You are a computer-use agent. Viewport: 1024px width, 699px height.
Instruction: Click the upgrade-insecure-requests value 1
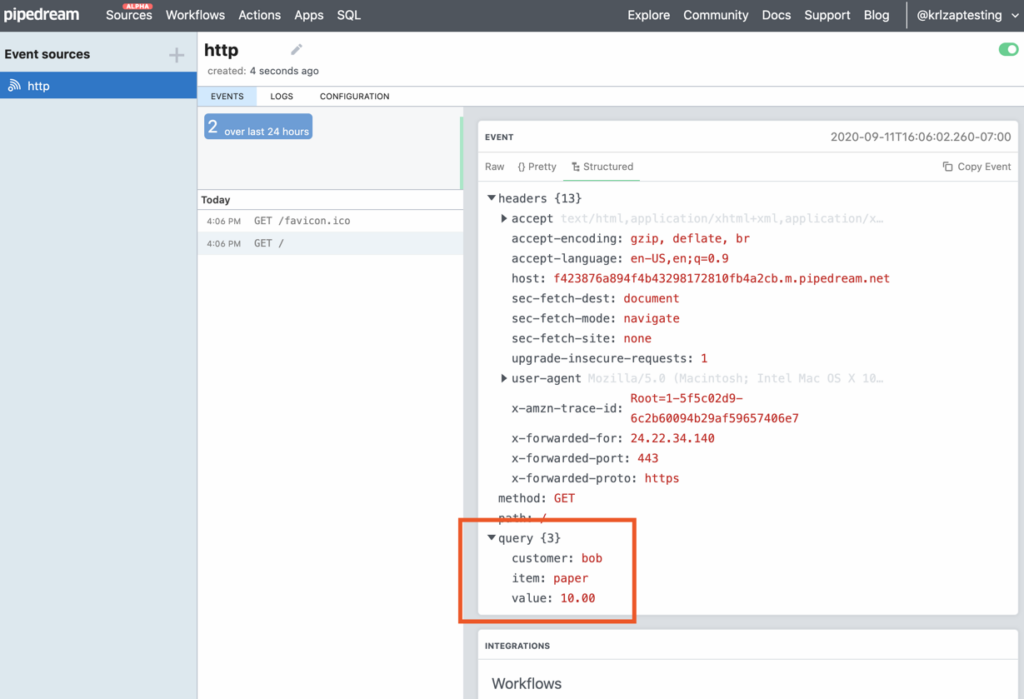point(704,358)
